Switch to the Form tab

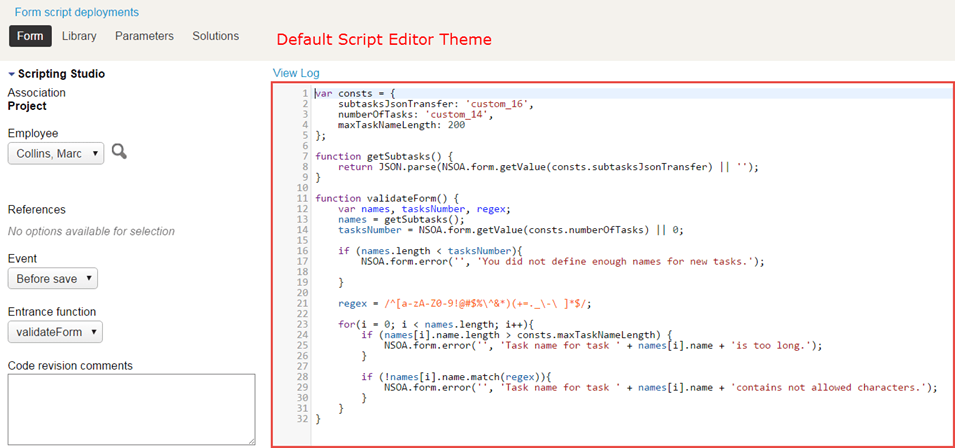30,36
